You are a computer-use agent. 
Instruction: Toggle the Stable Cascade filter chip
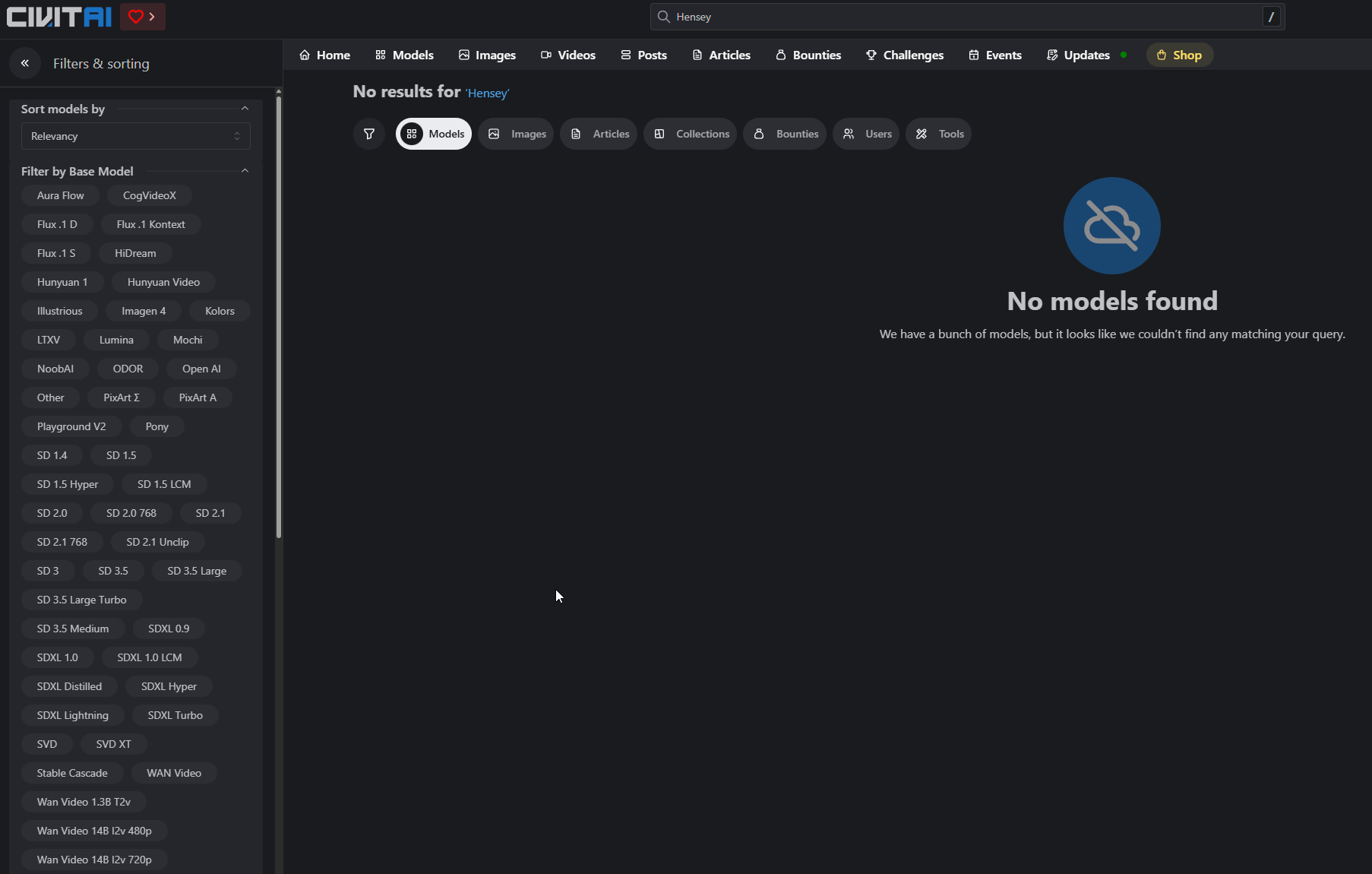(72, 773)
